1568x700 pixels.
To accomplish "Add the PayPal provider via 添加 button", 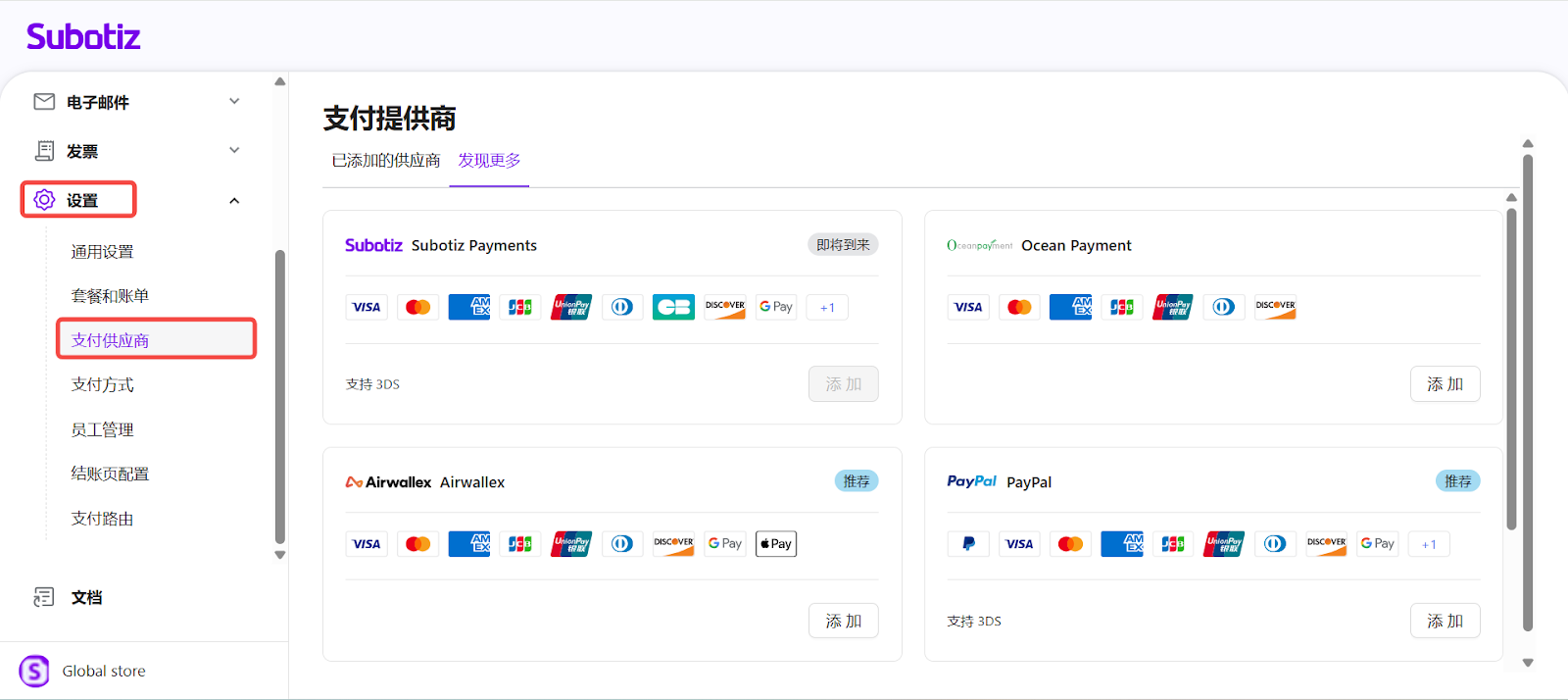I will pyautogui.click(x=1445, y=621).
